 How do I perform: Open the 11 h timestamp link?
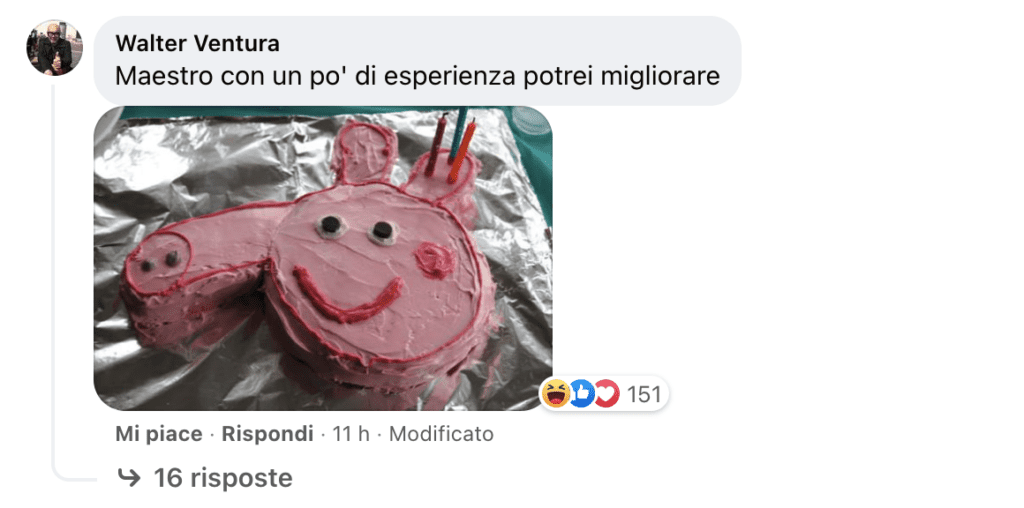[351, 434]
